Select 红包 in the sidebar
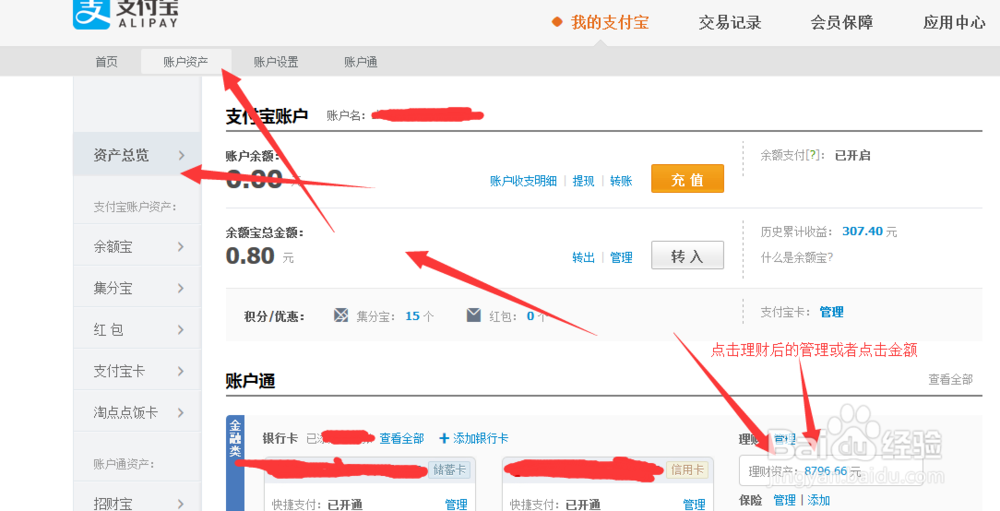The height and width of the screenshot is (511, 1000). pyautogui.click(x=137, y=329)
